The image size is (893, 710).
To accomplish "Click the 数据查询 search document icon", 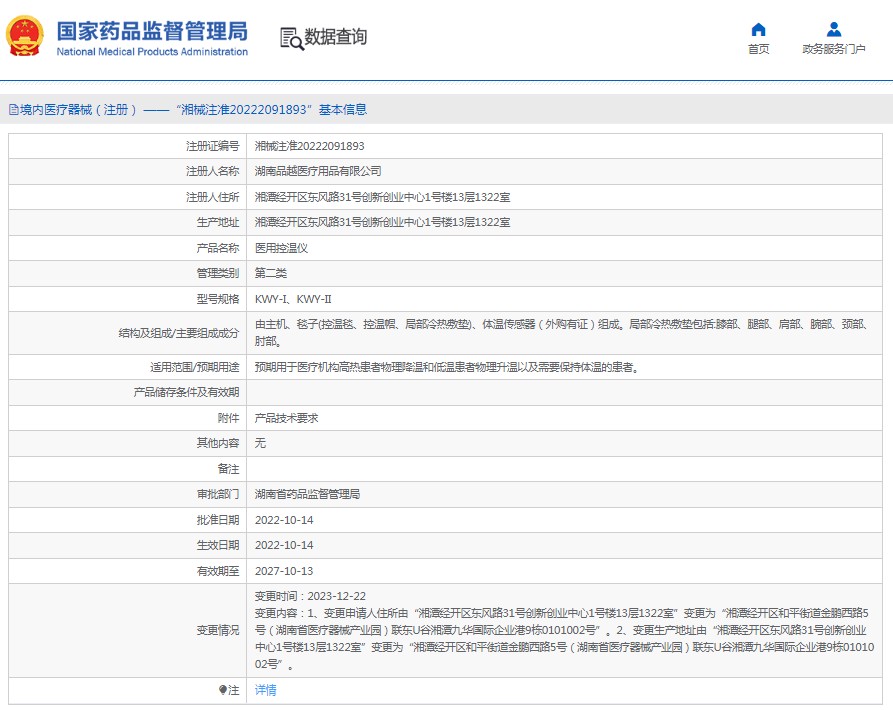I will coord(292,39).
